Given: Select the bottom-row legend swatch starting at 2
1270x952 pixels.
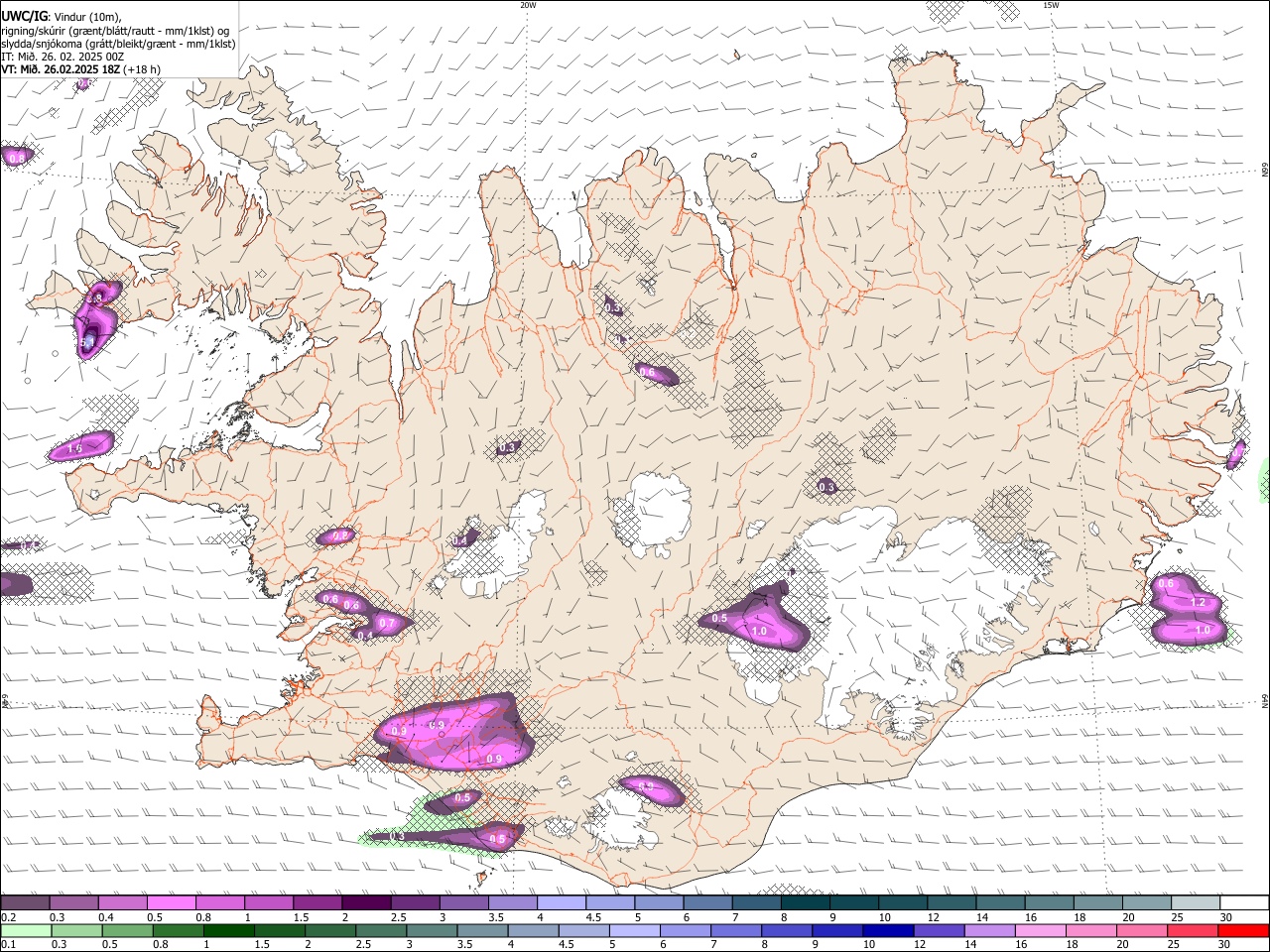Looking at the screenshot, I should (x=330, y=930).
